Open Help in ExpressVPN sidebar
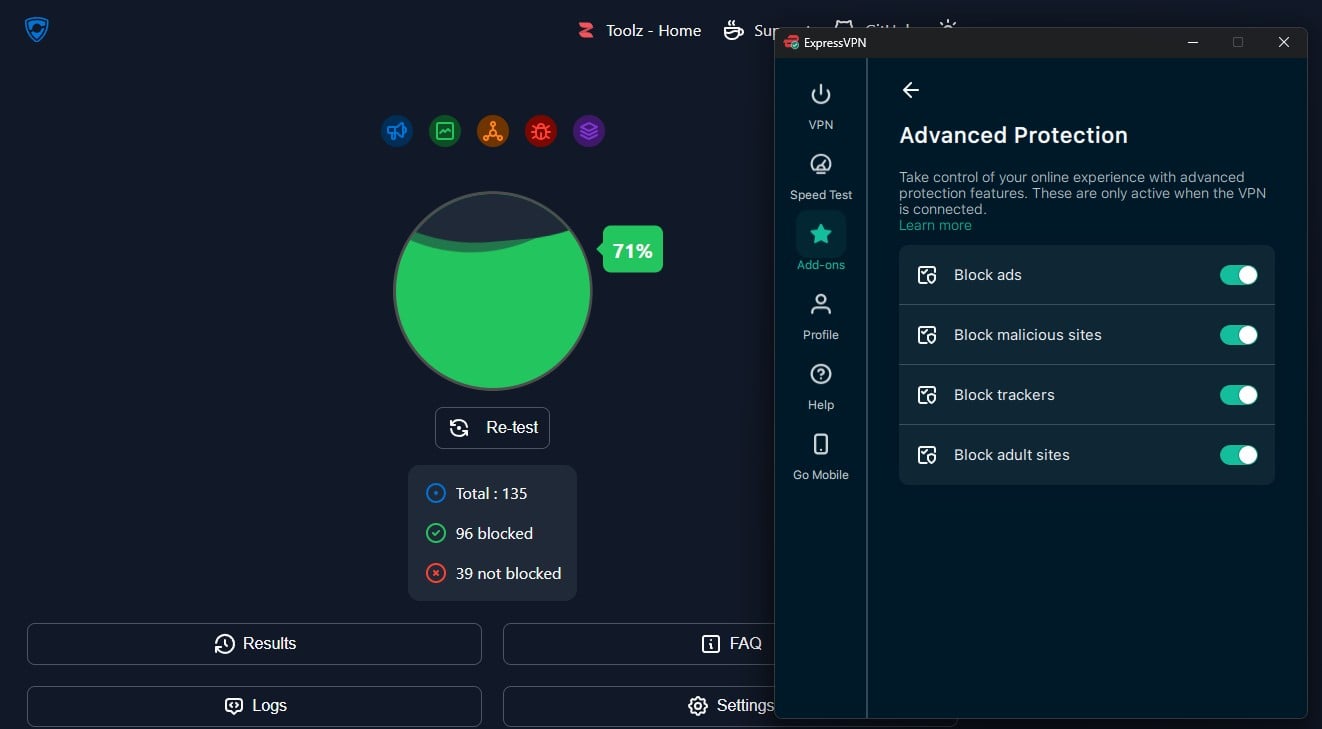The height and width of the screenshot is (729, 1322). 821,386
